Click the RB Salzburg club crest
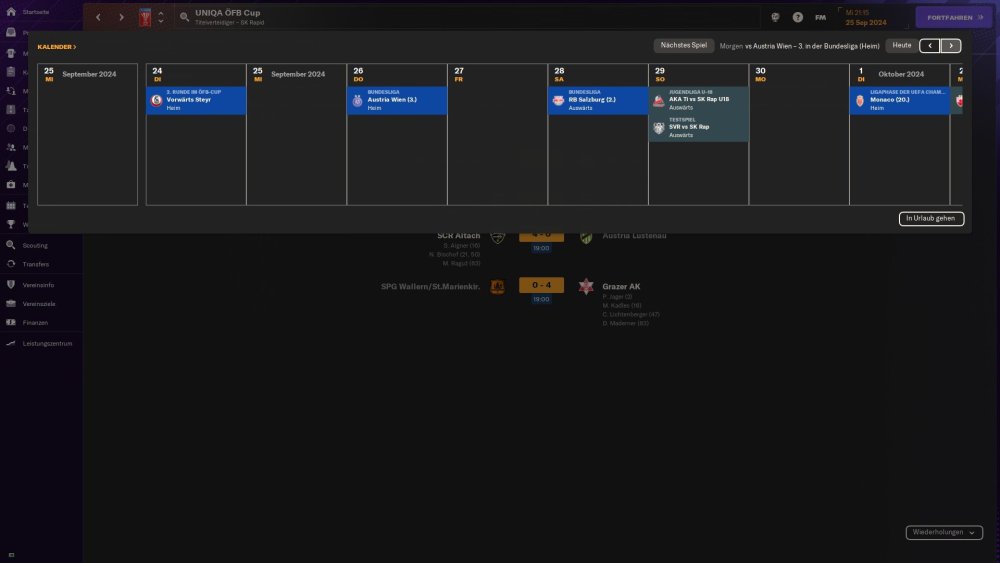 [x=558, y=101]
